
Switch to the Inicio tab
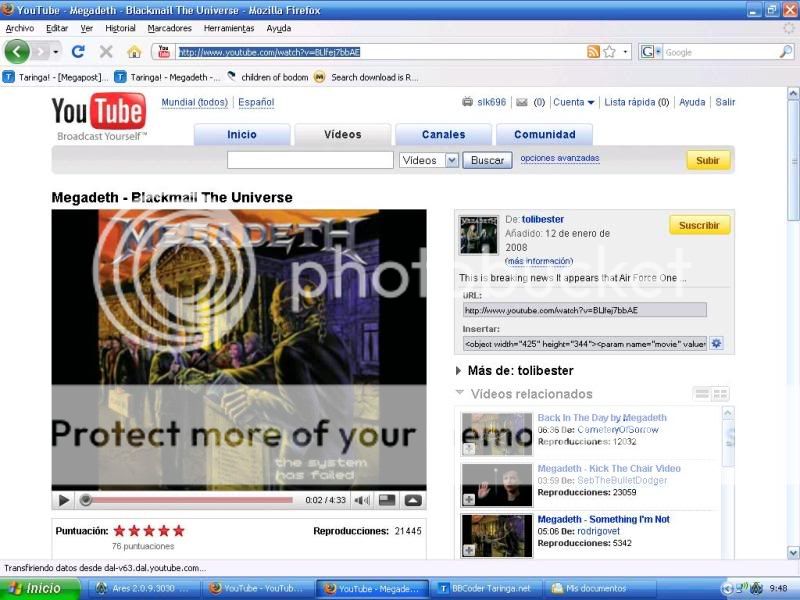point(242,135)
